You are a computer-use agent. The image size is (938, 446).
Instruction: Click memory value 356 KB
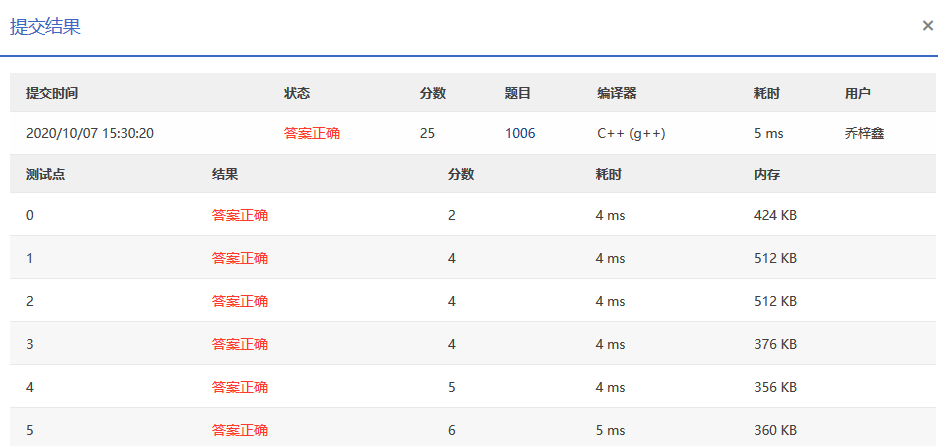(x=775, y=387)
